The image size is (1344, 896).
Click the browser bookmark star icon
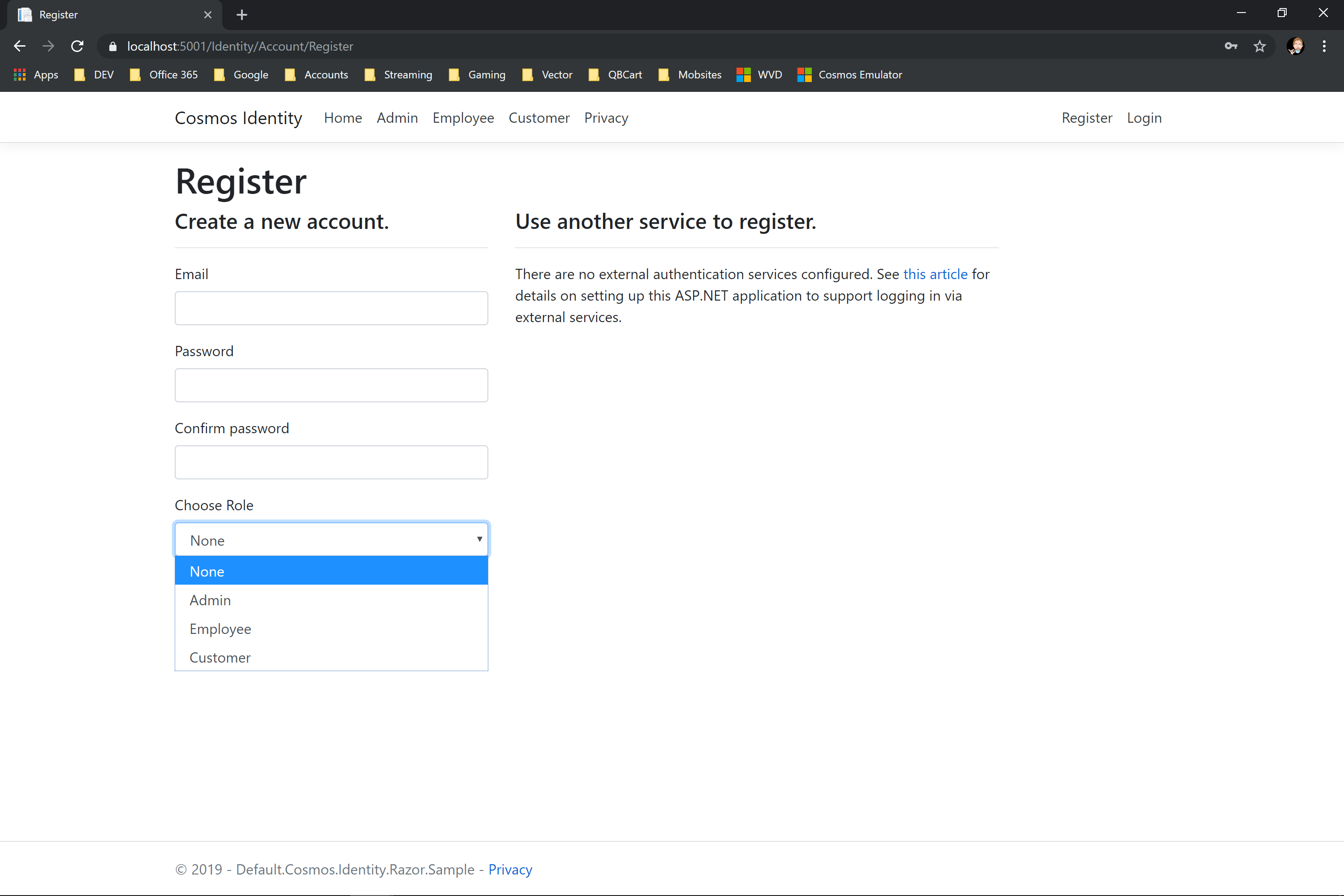point(1259,46)
